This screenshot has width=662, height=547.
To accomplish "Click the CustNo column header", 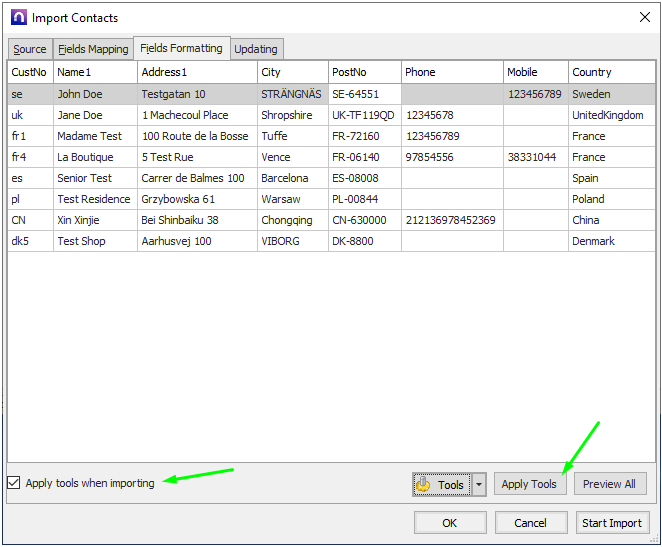I will 30,72.
